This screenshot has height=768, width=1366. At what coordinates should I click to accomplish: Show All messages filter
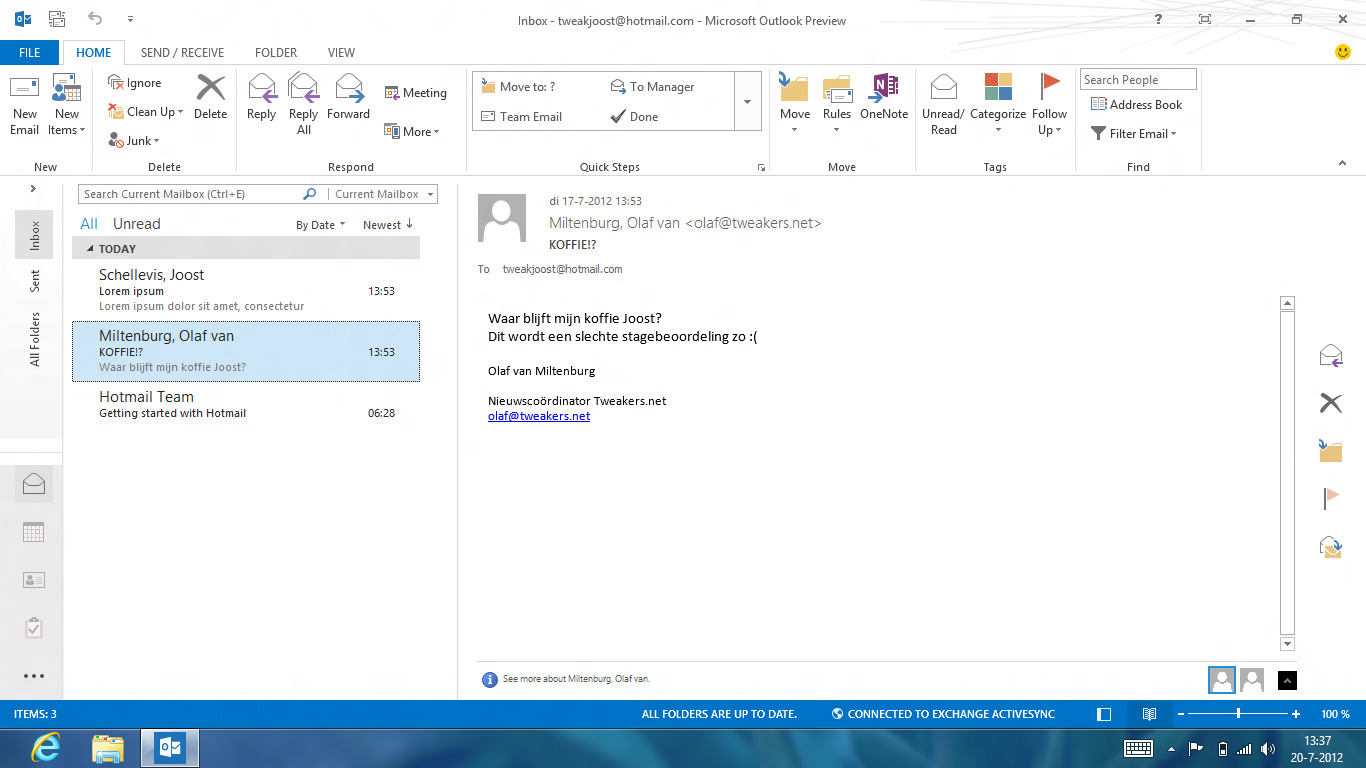89,224
